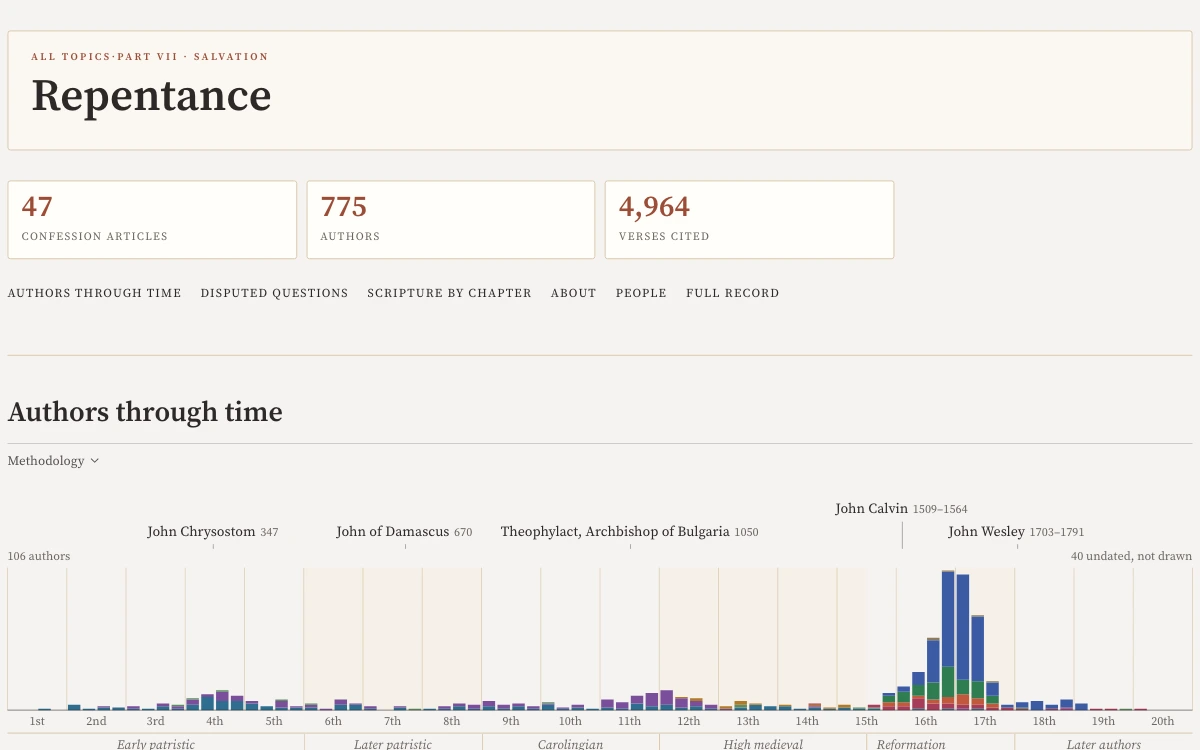Click the 16th century axis label
The width and height of the screenshot is (1200, 750).
click(x=926, y=721)
